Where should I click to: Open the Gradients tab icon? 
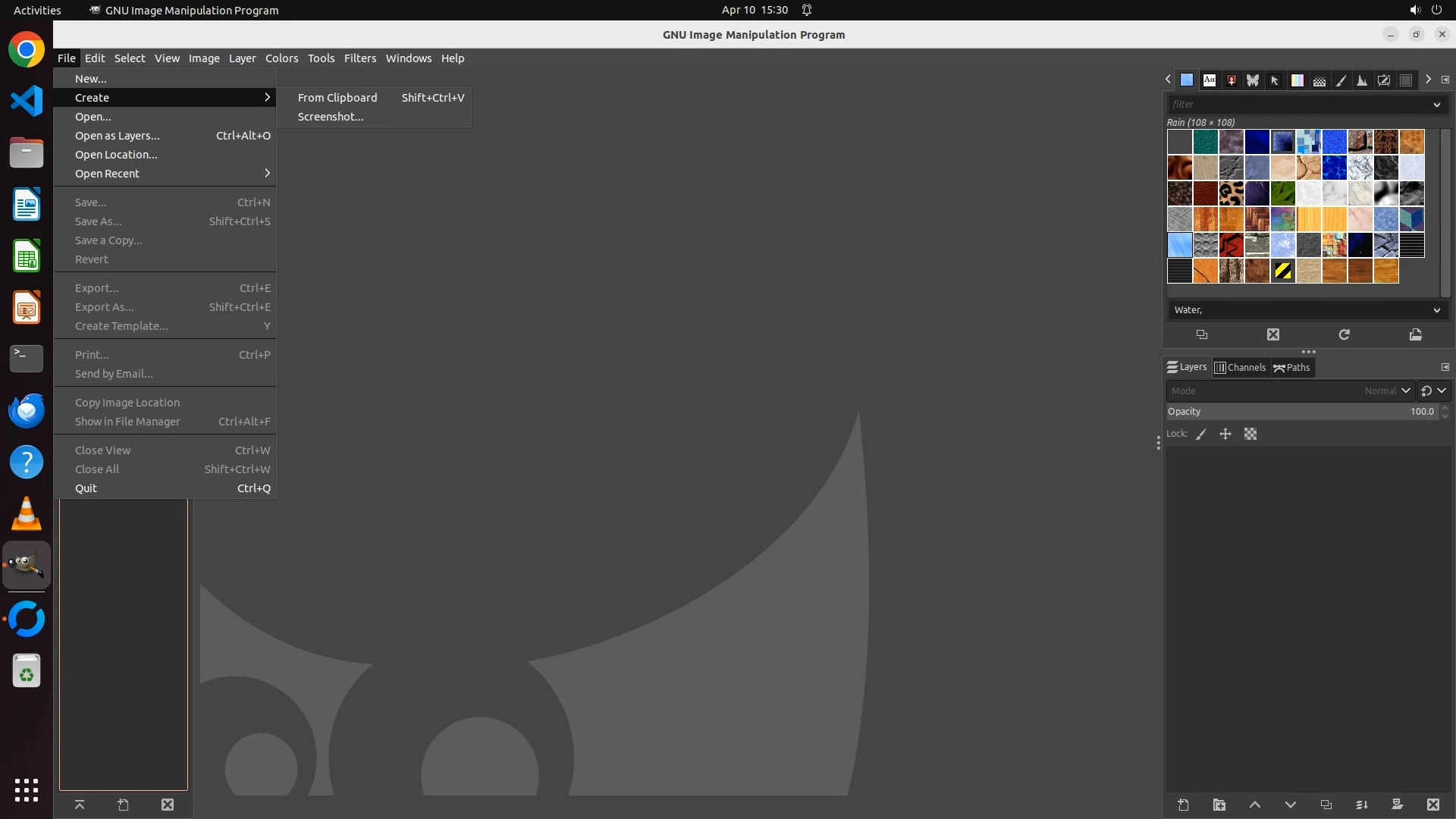pos(1298,80)
